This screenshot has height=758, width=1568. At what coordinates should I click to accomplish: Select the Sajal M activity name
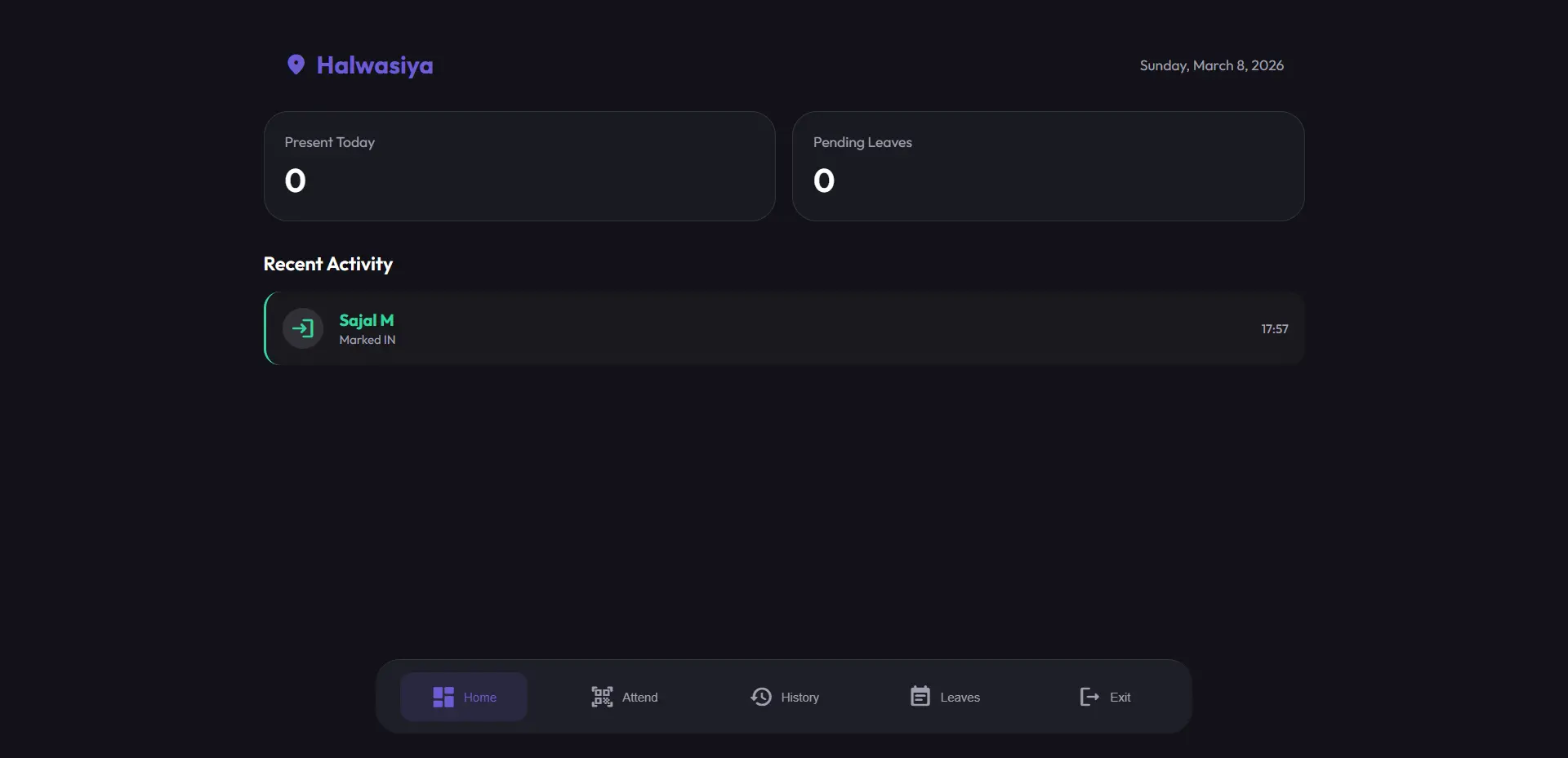click(366, 320)
